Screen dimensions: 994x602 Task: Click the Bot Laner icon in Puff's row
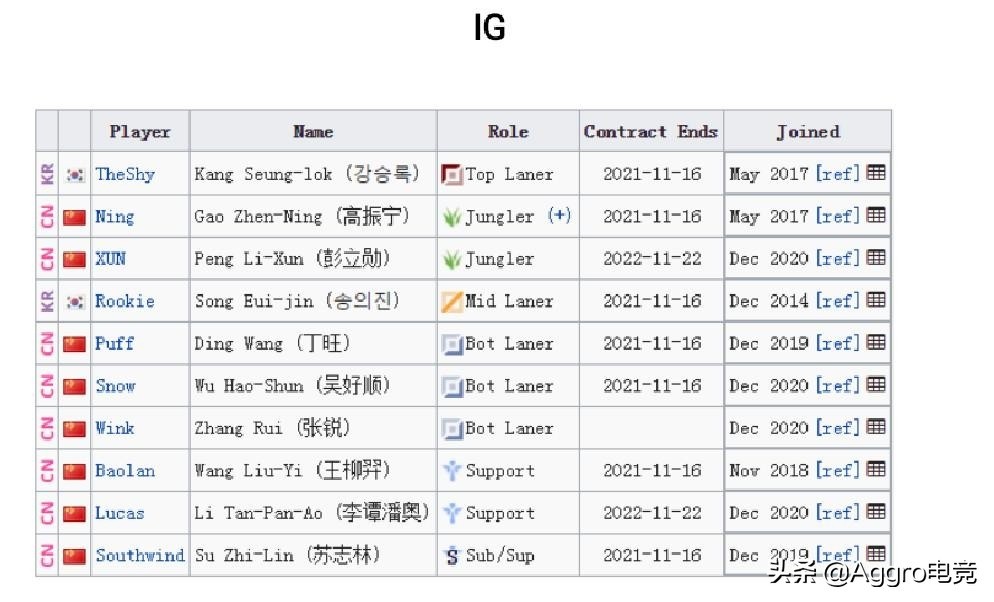pyautogui.click(x=451, y=344)
